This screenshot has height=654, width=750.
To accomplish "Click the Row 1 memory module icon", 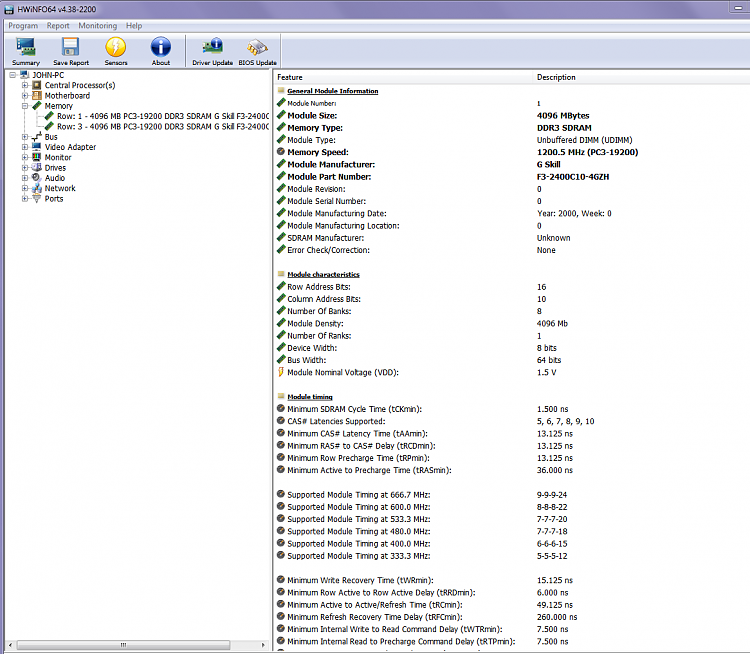I will pyautogui.click(x=49, y=116).
